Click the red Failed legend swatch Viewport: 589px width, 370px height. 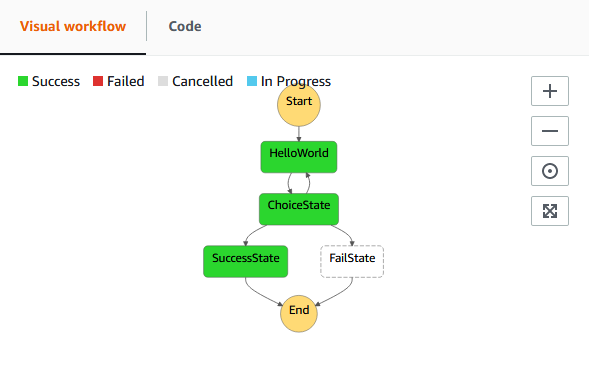tap(98, 81)
